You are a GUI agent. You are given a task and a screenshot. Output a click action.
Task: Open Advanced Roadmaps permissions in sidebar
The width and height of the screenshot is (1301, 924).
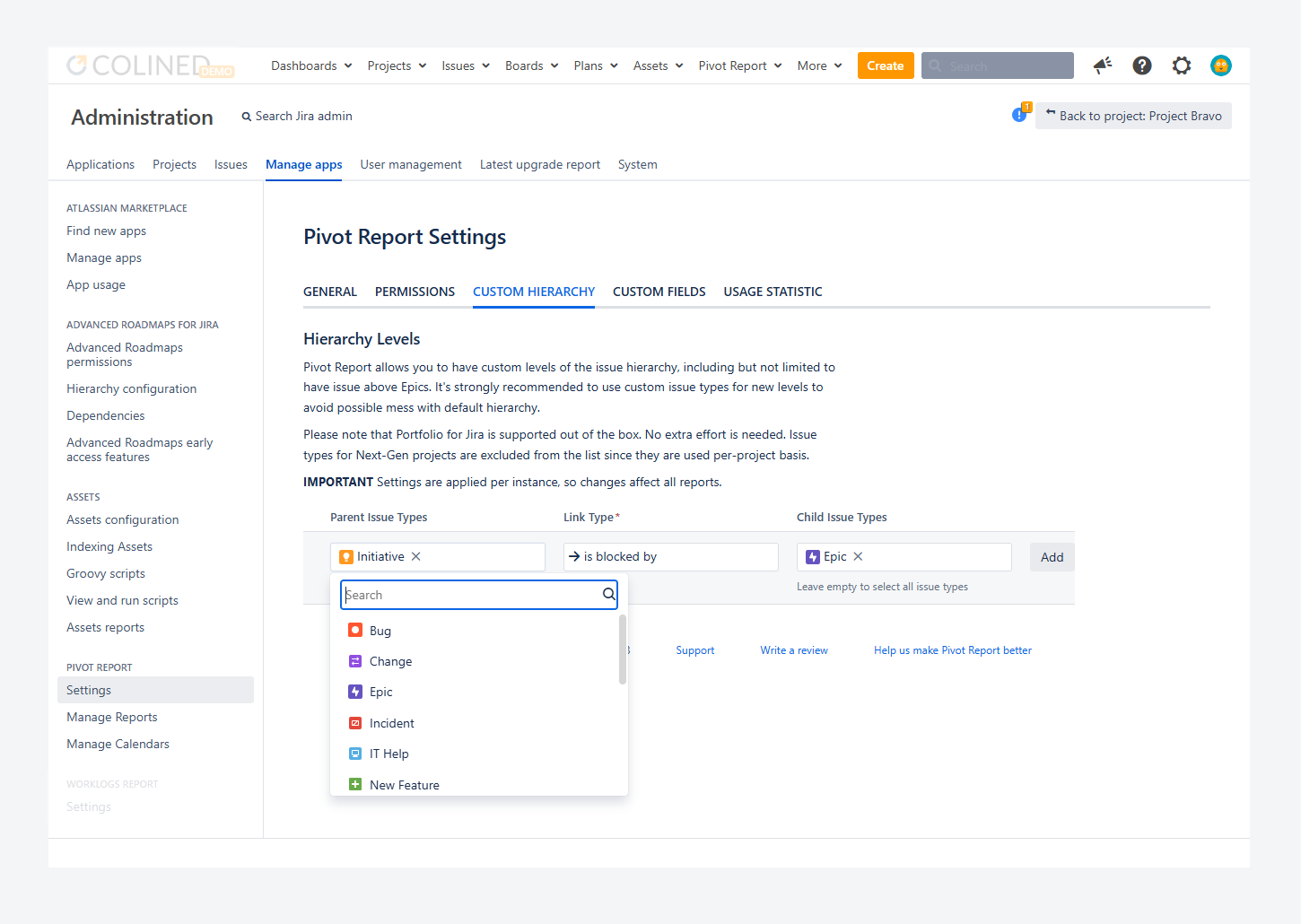pos(125,354)
